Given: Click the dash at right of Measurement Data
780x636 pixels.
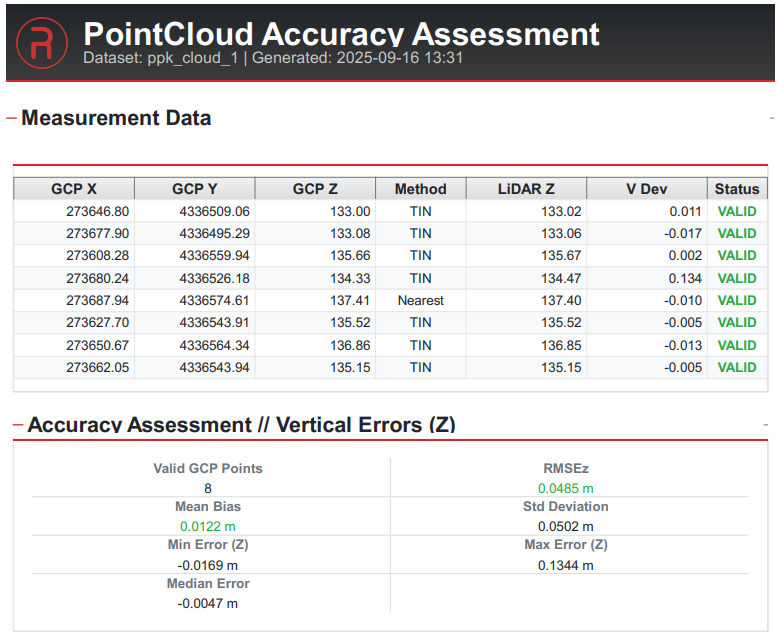Looking at the screenshot, I should coord(771,118).
